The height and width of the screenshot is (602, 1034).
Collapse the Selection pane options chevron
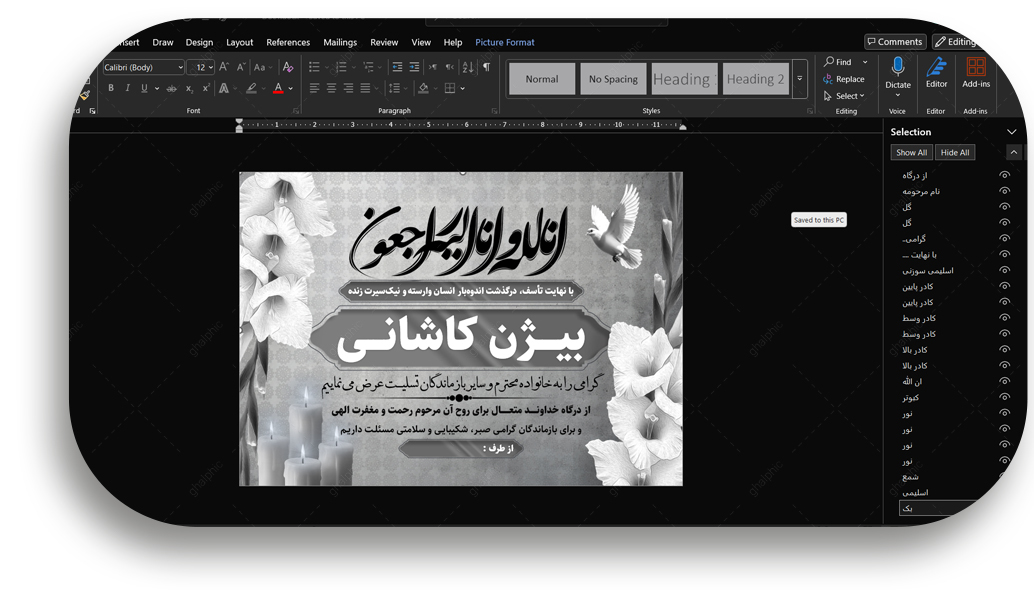(x=1011, y=132)
